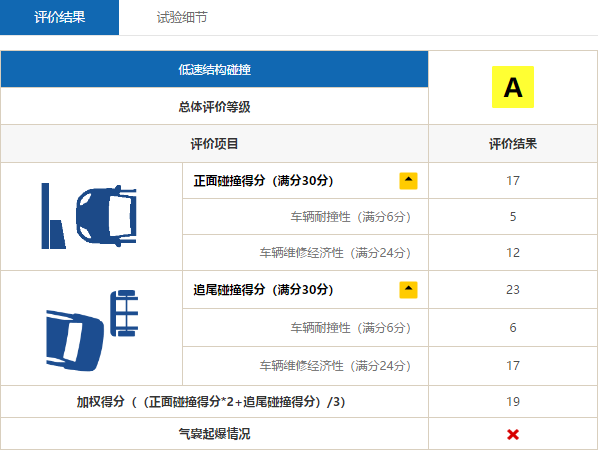Click the crashworthiness score 5
Image resolution: width=598 pixels, height=450 pixels.
(x=513, y=217)
